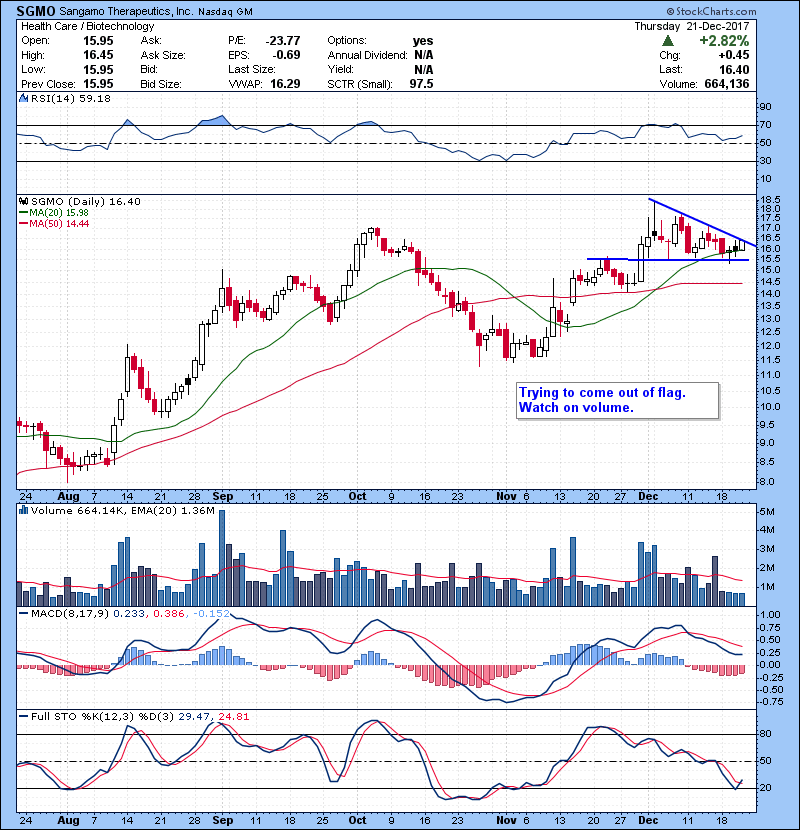
Task: Click the StockCharts.com copyright text
Action: (711, 11)
